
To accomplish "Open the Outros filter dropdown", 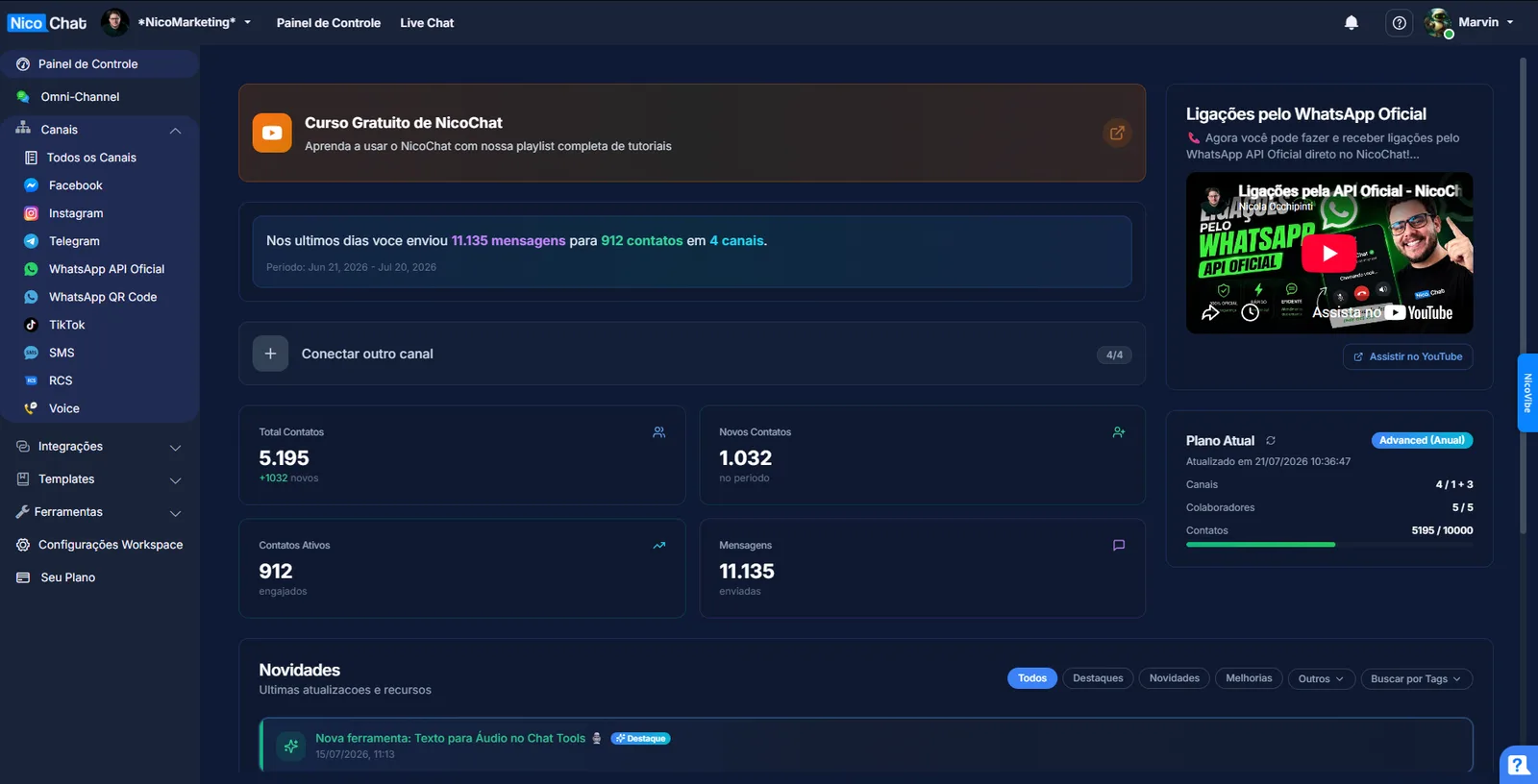I will (x=1321, y=679).
